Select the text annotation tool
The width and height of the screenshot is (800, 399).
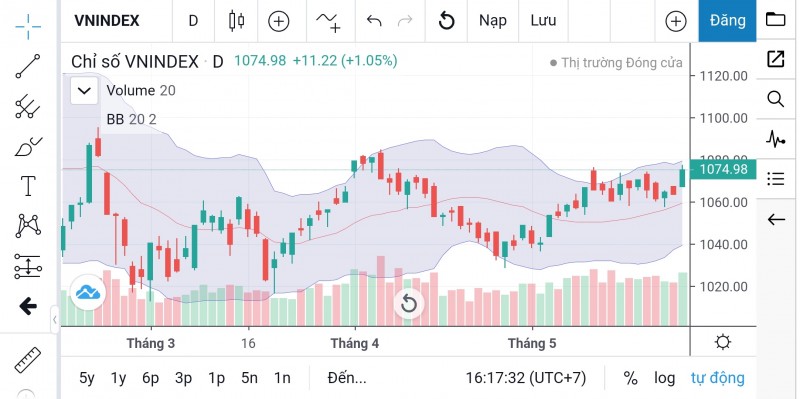28,186
